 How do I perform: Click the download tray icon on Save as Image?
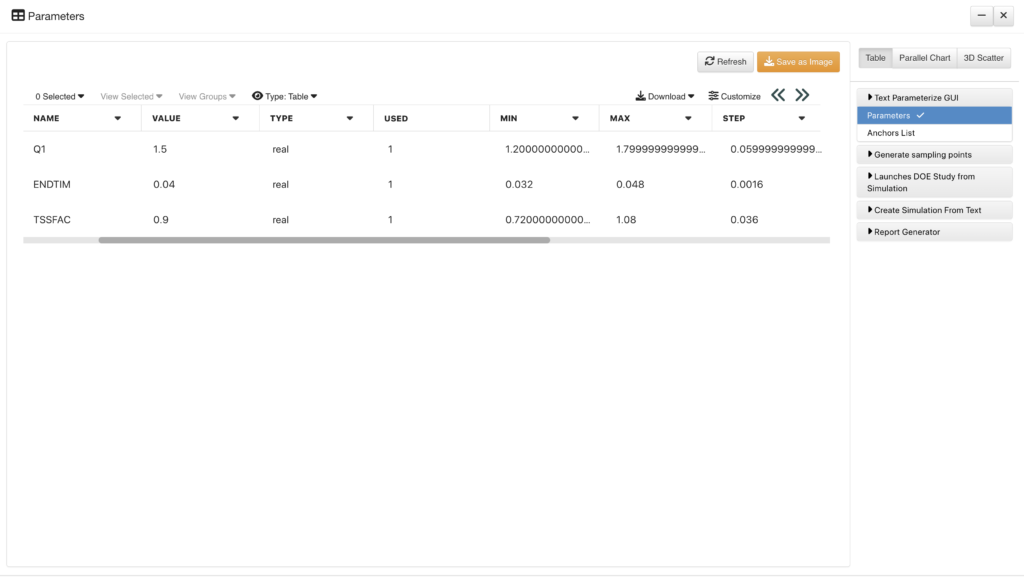(x=769, y=61)
